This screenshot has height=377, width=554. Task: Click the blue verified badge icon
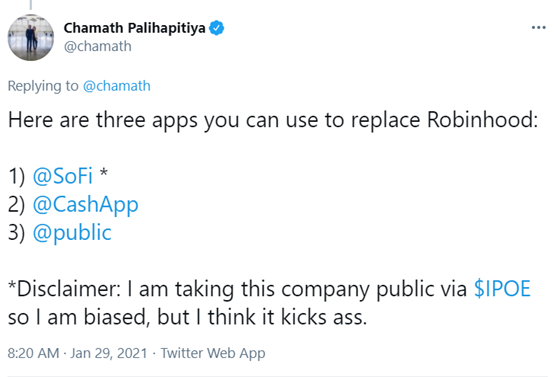click(x=217, y=28)
